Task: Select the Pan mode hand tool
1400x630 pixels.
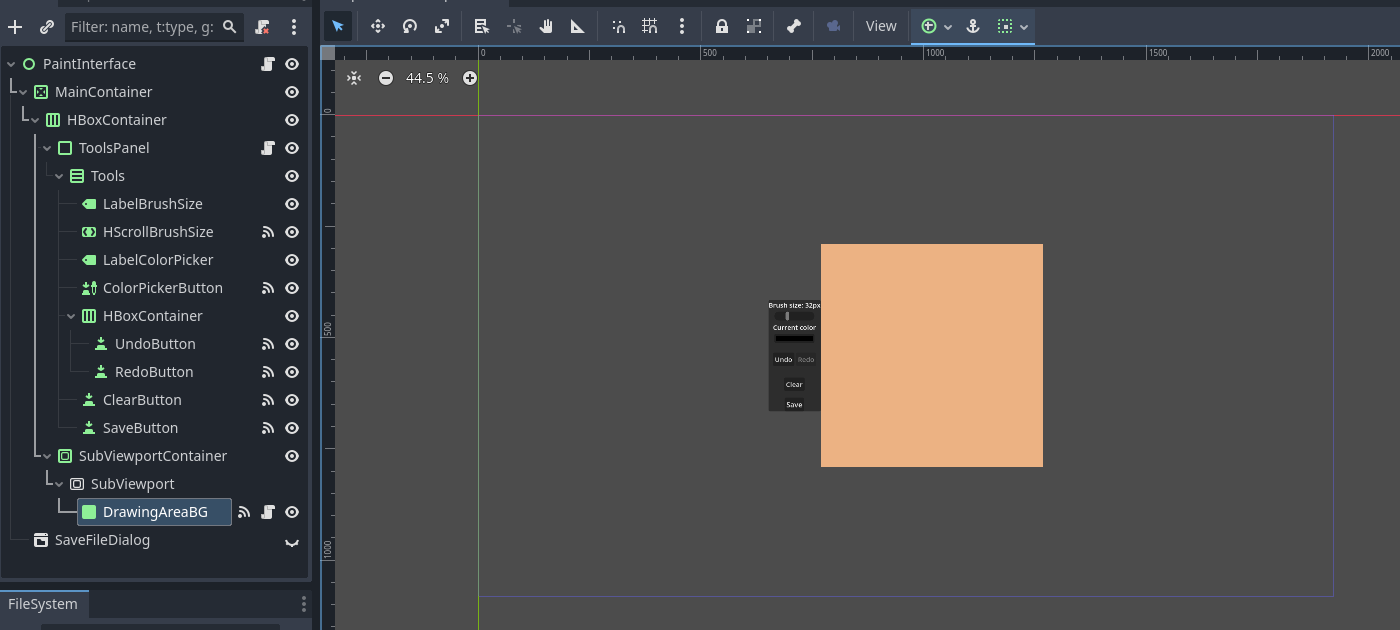Action: click(x=546, y=26)
